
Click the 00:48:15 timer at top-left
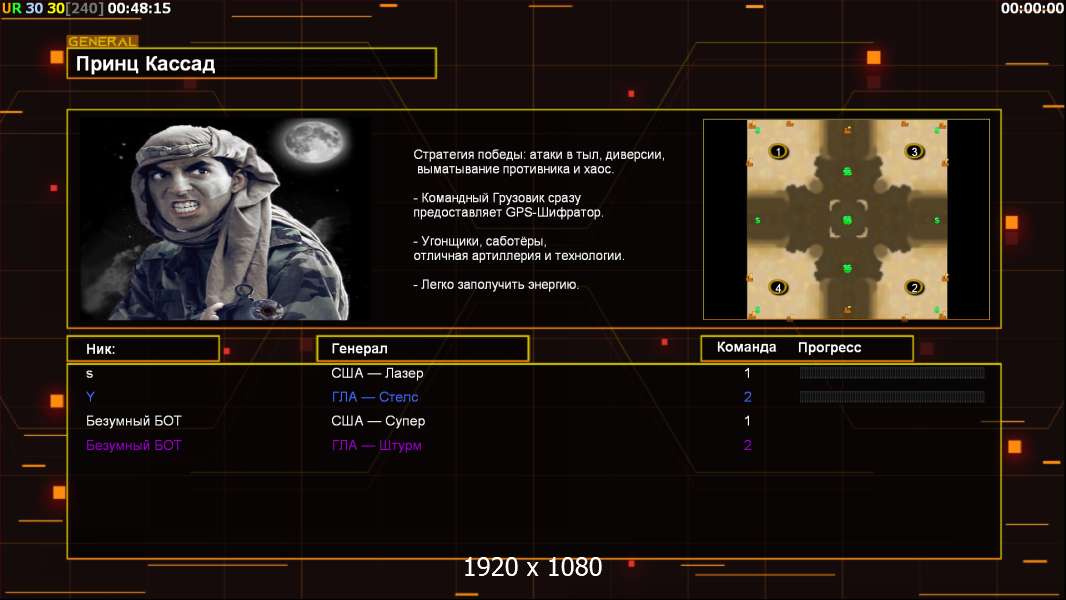pos(139,8)
